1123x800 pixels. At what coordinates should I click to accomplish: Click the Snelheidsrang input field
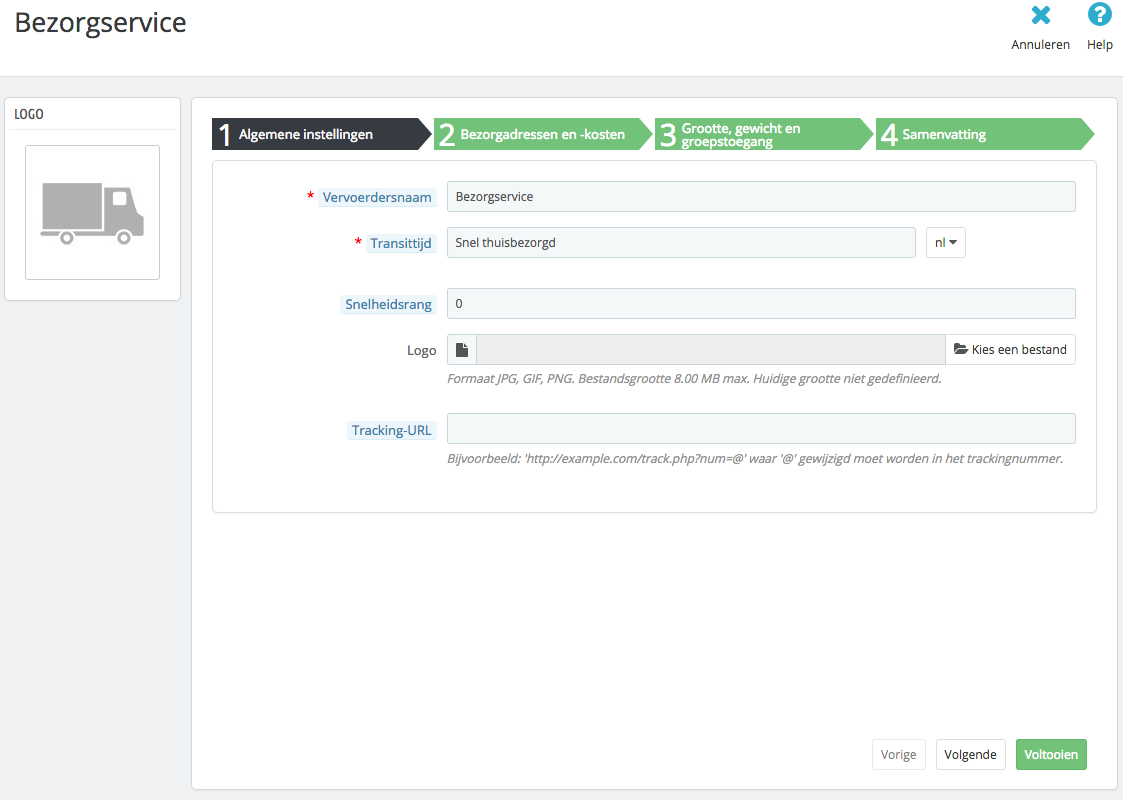pos(761,304)
